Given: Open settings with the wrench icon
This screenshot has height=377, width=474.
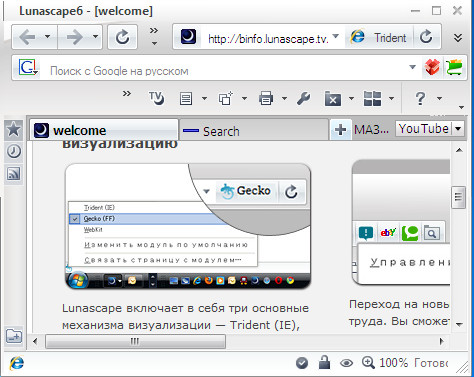Looking at the screenshot, I should point(303,99).
